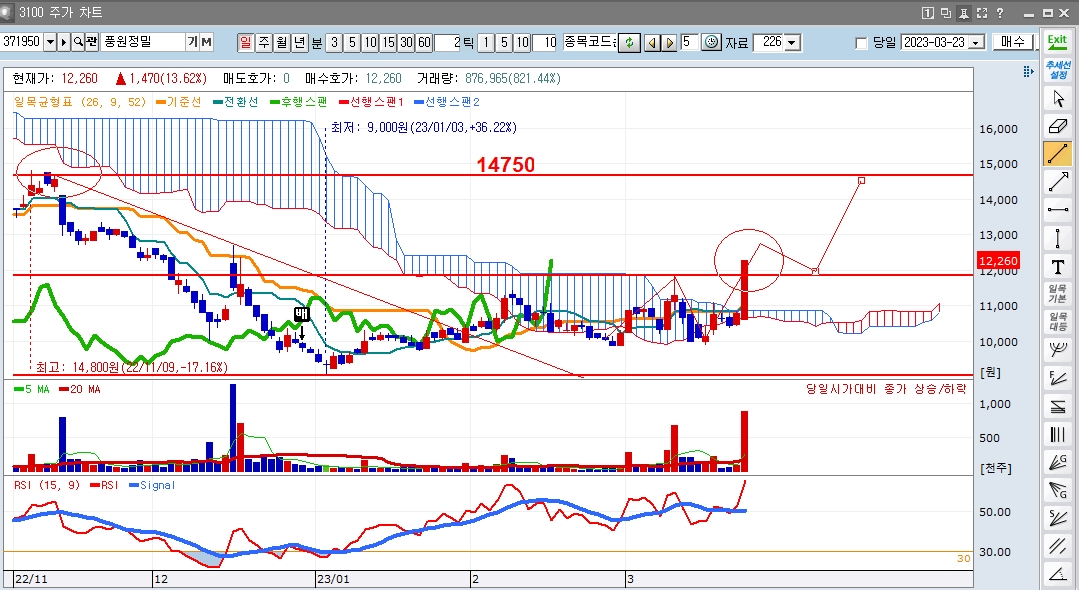Viewport: 1079px width, 590px height.
Task: Click the stock search magnifier icon
Action: coord(77,42)
